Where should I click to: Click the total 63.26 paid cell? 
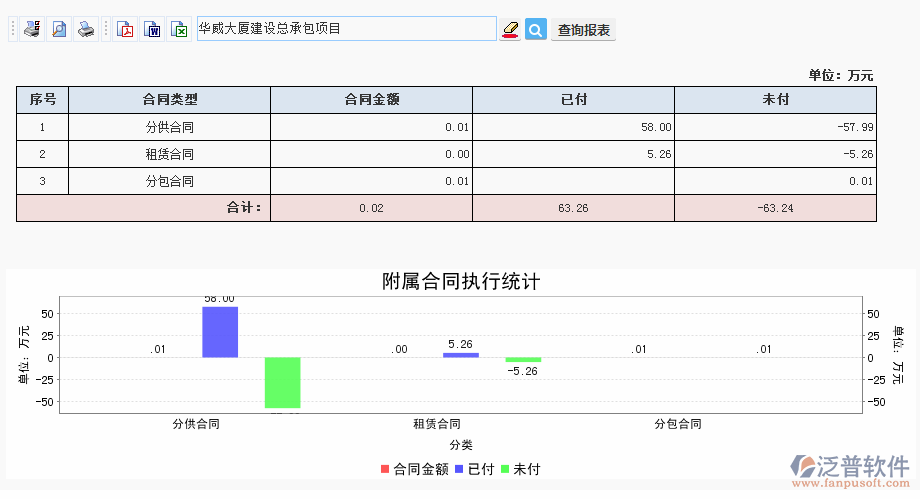pos(573,208)
